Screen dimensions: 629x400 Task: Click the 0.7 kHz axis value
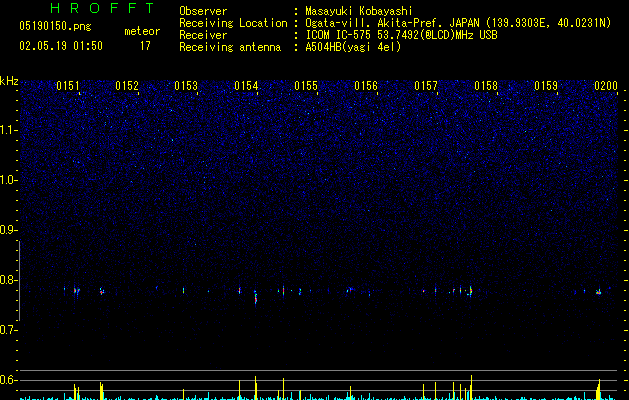8,330
